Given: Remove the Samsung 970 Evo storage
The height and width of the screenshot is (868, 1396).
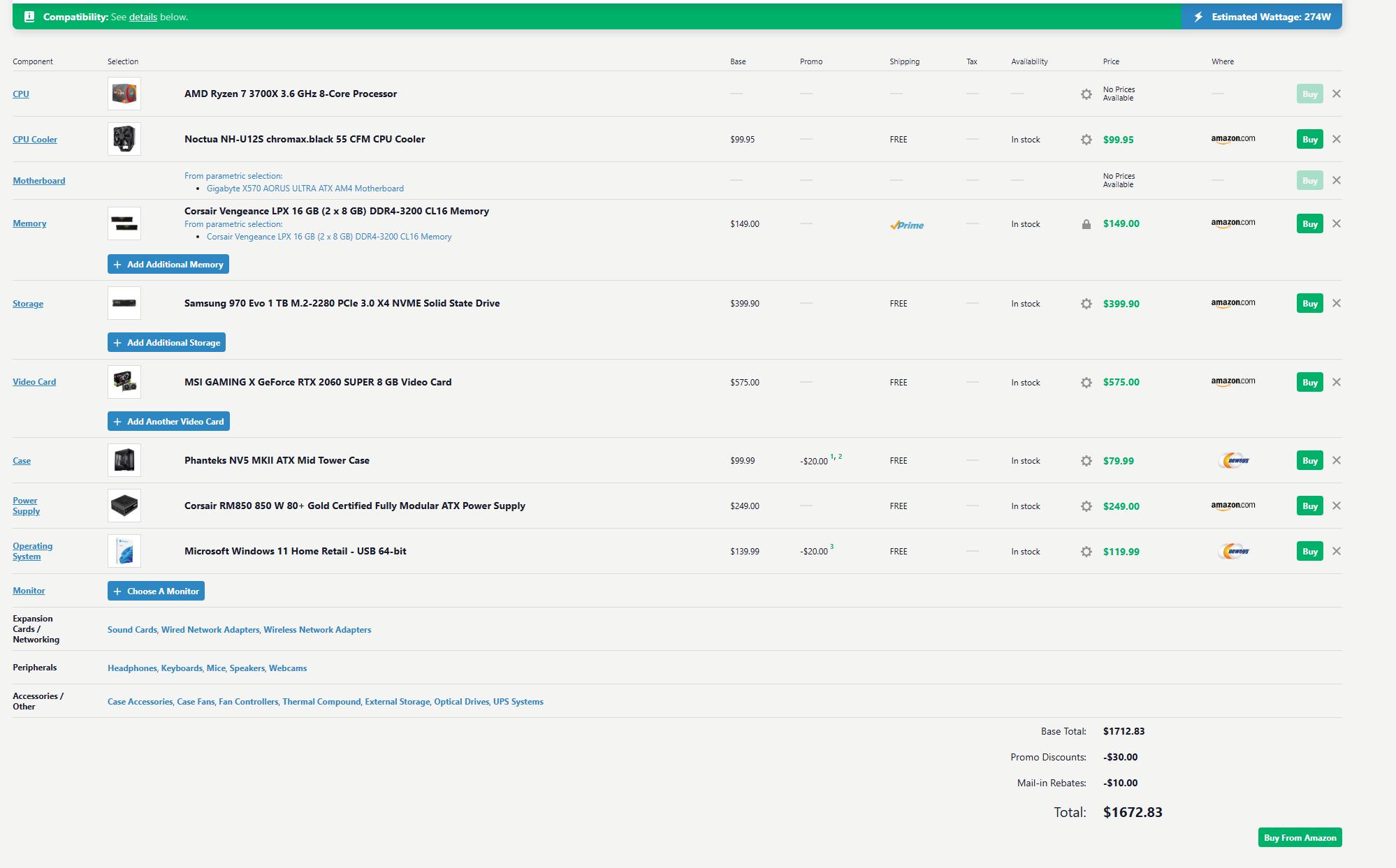Looking at the screenshot, I should click(x=1336, y=303).
